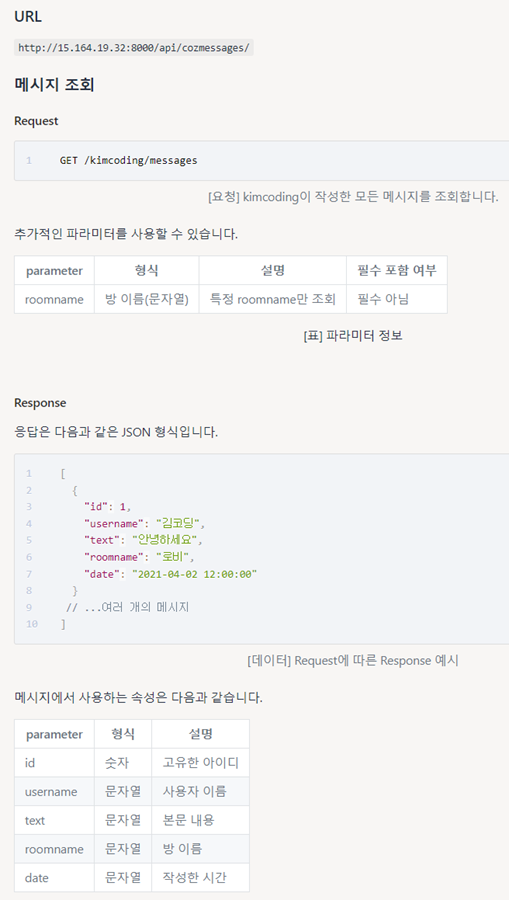Select the 'URL' heading
Image resolution: width=509 pixels, height=900 pixels.
[x=28, y=17]
